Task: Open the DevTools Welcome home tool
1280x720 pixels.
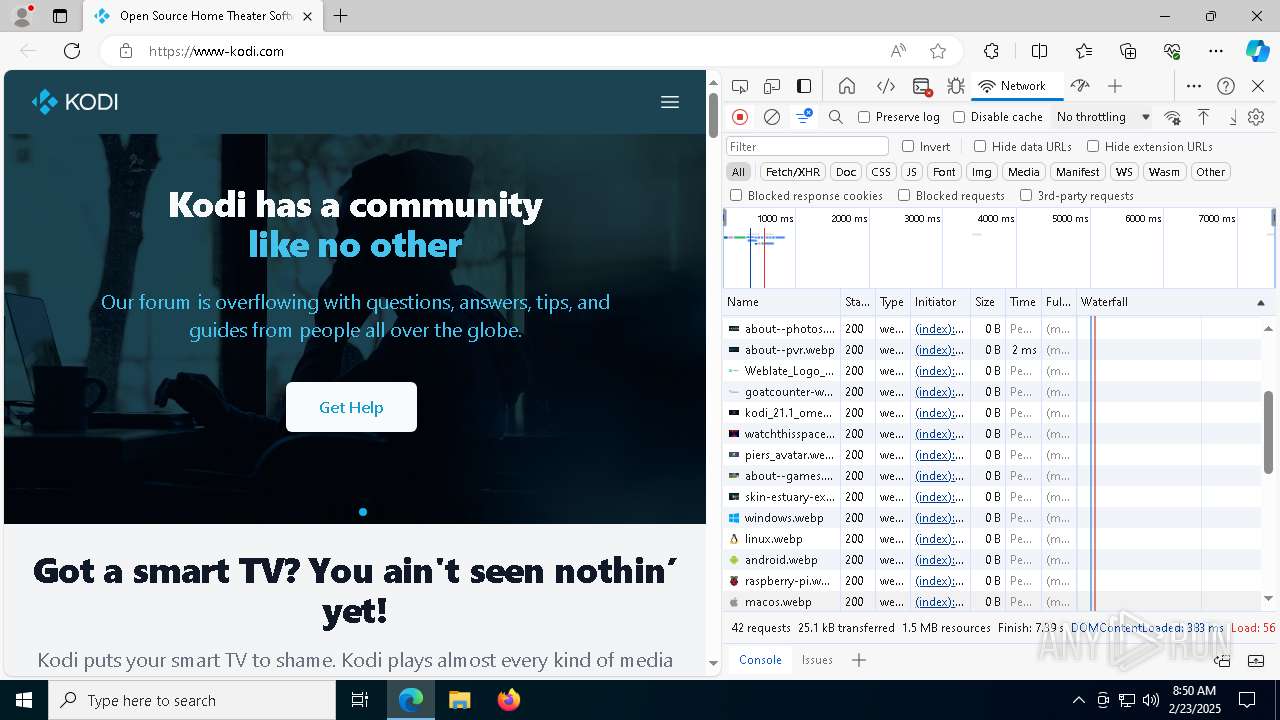Action: point(847,86)
